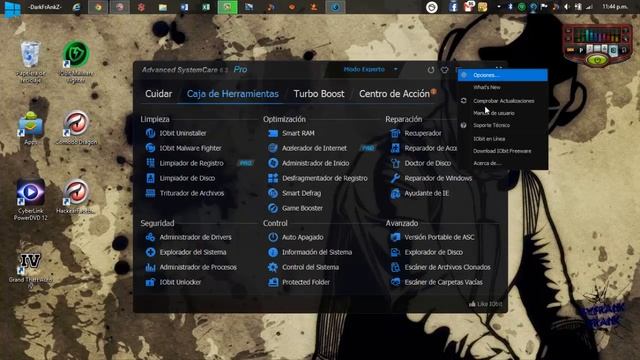
Task: Open IObit Malware Fighter desktop shortcut
Action: 76,61
